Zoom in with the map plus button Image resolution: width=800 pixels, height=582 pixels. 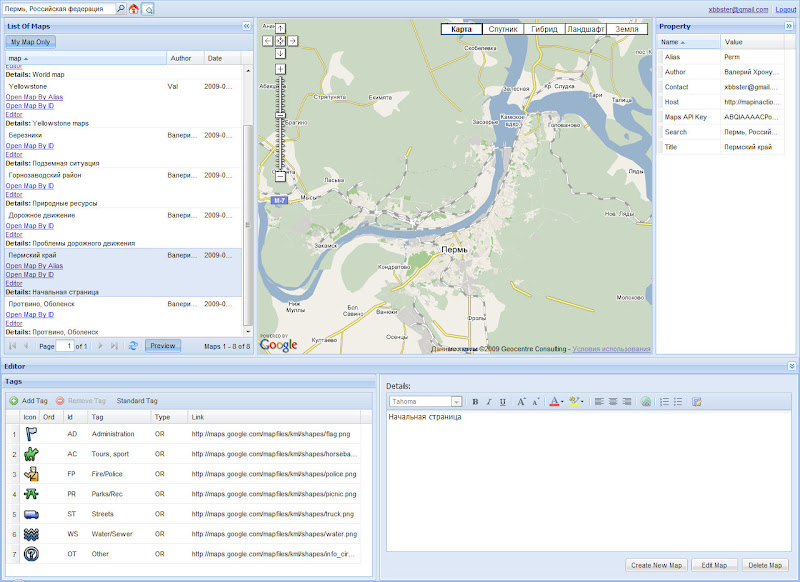(x=280, y=68)
